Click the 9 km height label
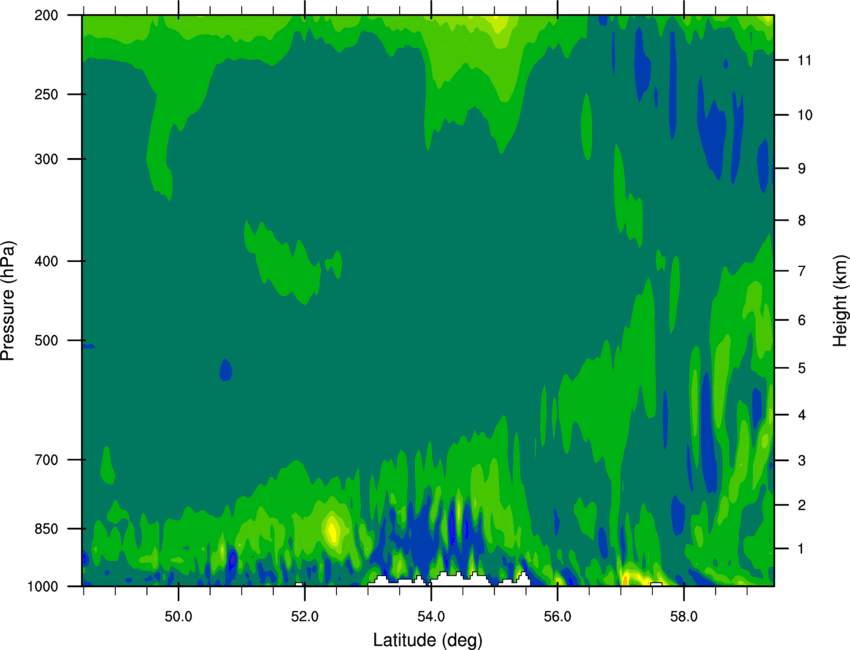The height and width of the screenshot is (650, 850). pos(802,169)
